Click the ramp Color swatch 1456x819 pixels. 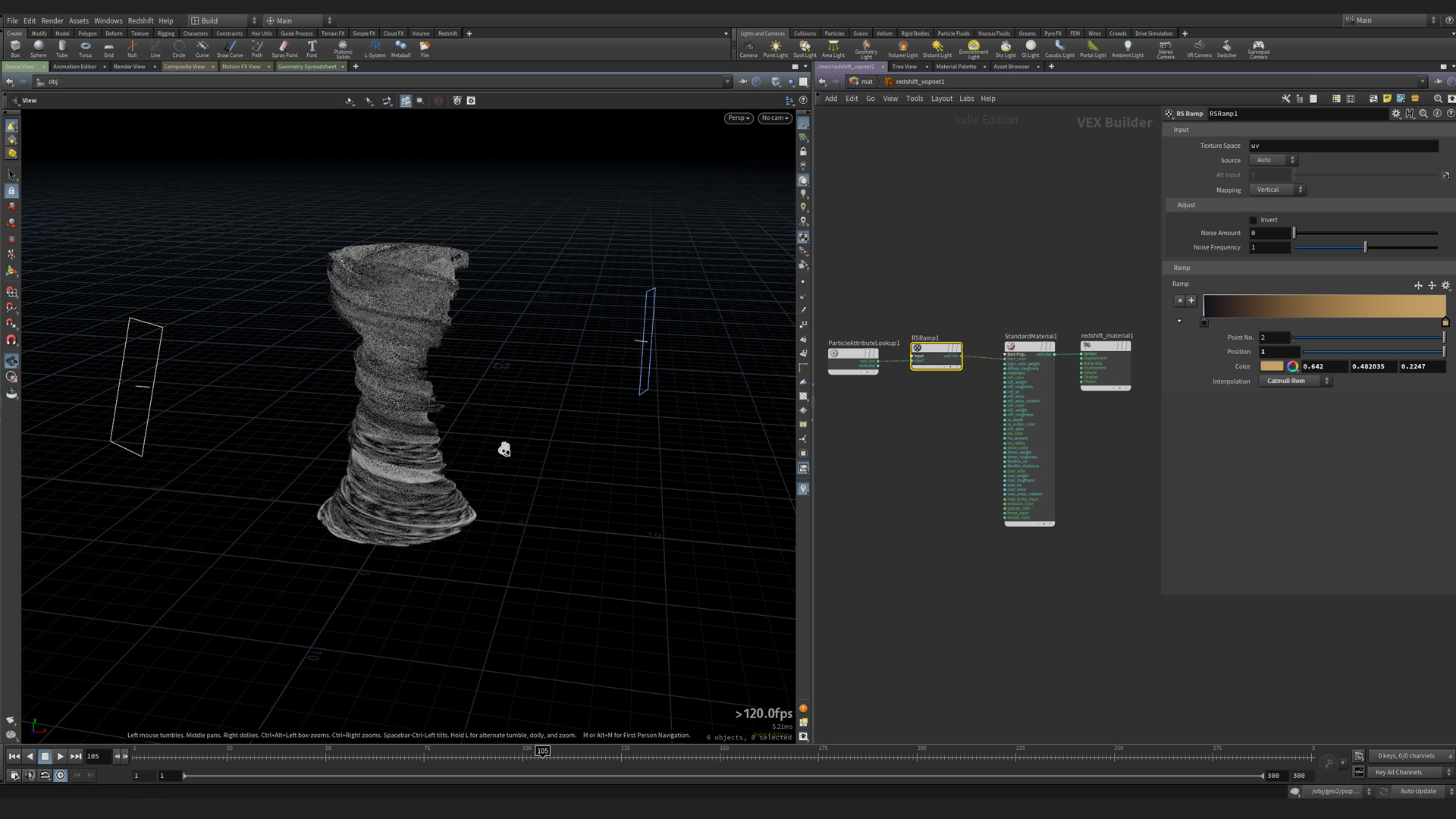[x=1272, y=366]
